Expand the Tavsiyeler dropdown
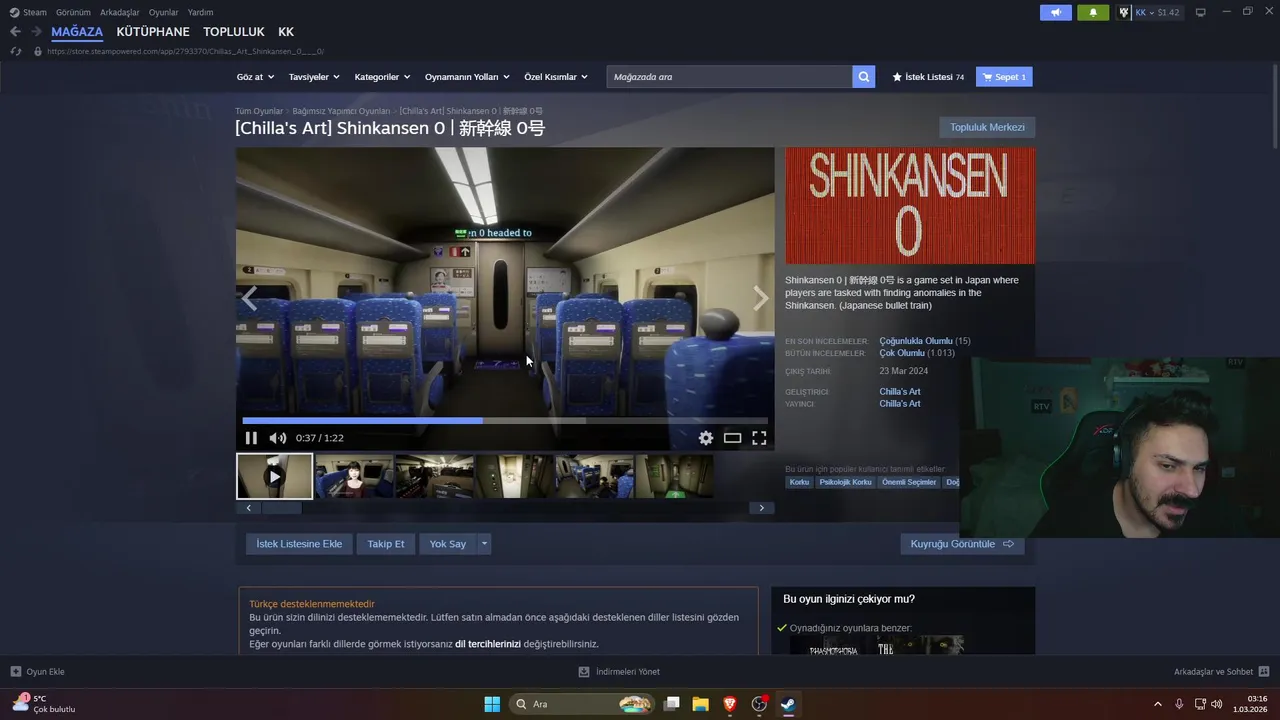 pos(314,77)
